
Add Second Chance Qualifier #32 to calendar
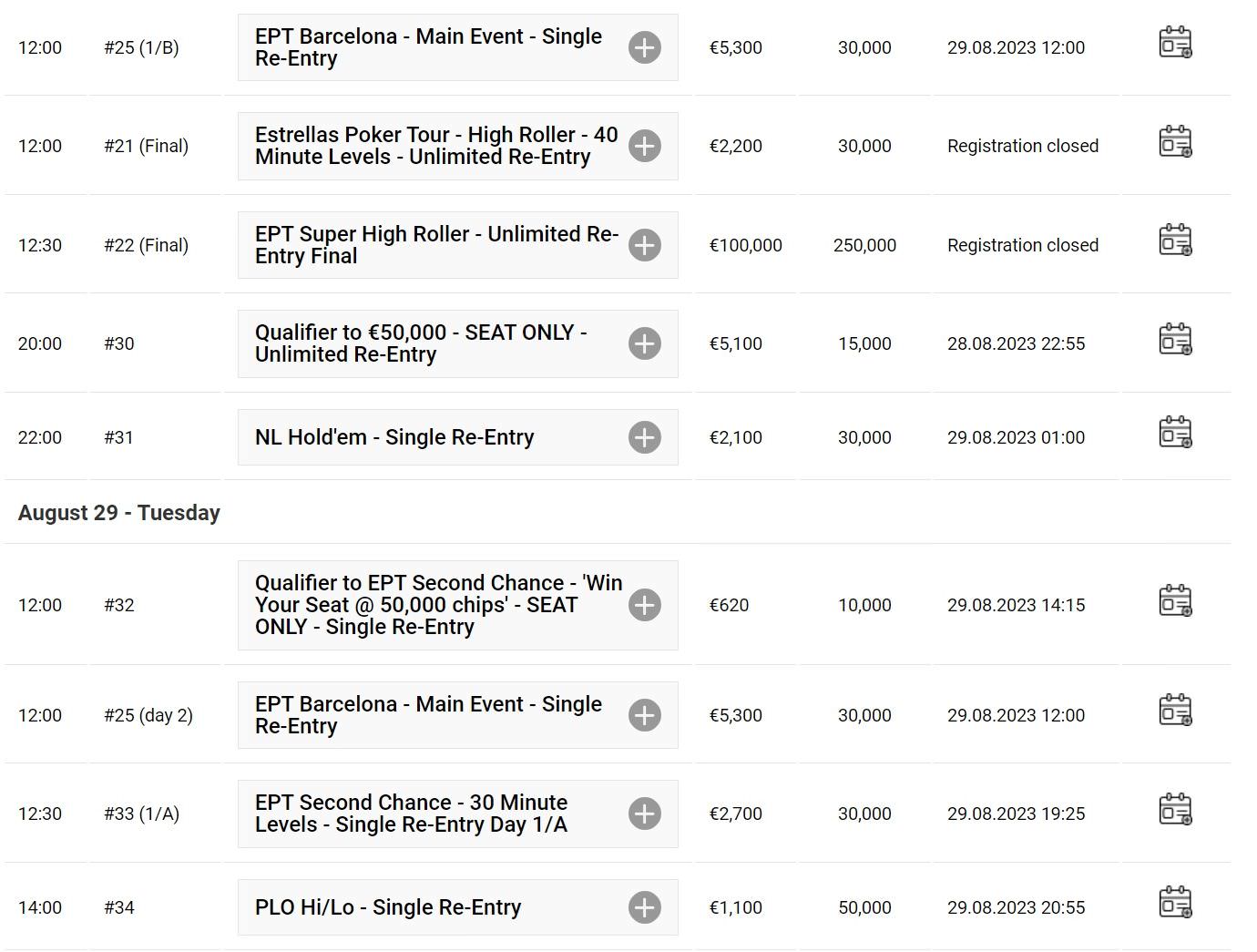[x=1175, y=601]
